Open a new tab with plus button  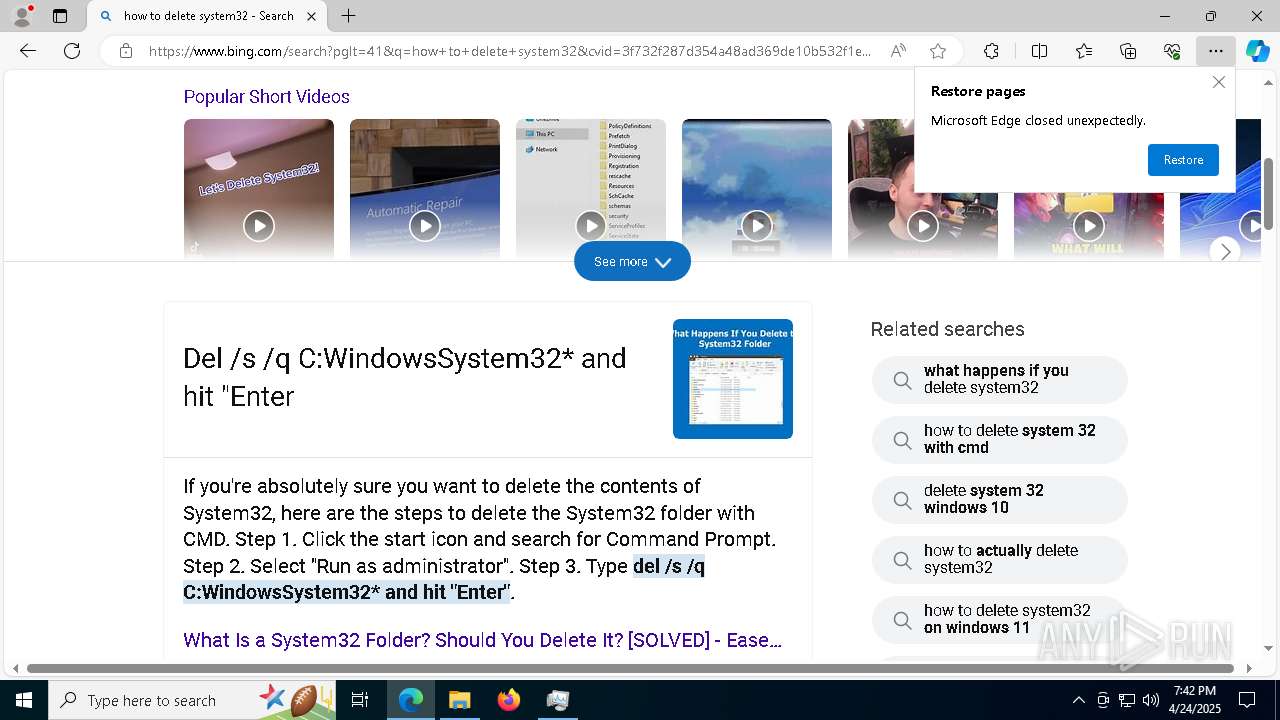tap(348, 16)
